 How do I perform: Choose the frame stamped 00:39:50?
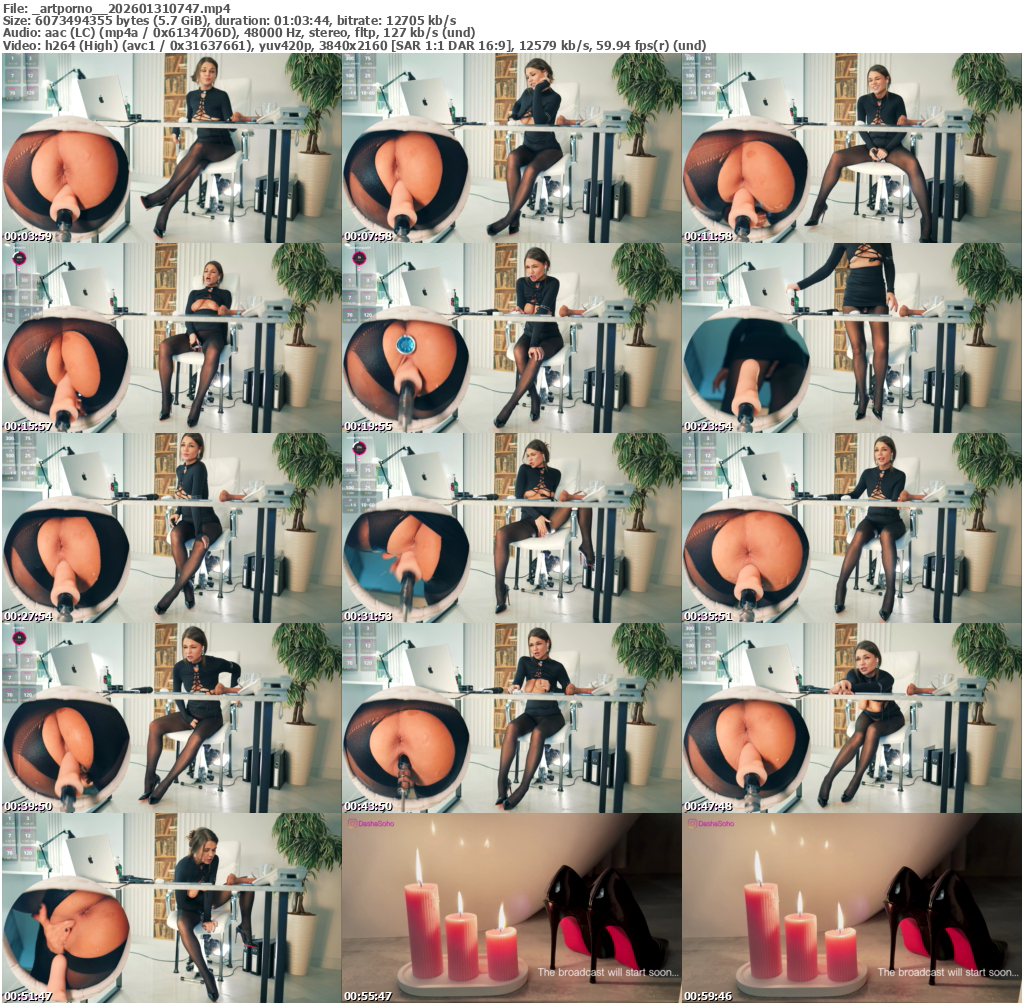(x=172, y=718)
